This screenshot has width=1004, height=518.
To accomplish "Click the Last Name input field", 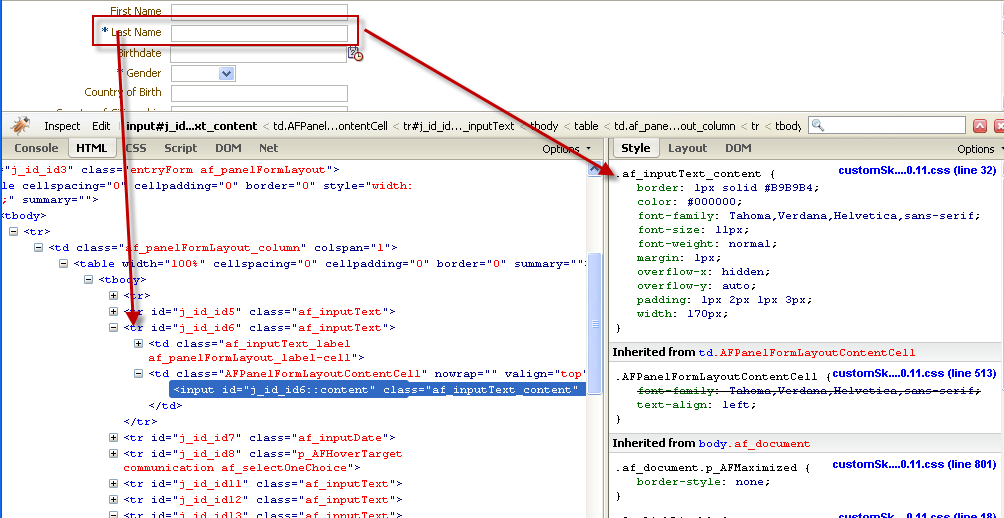I will click(259, 33).
